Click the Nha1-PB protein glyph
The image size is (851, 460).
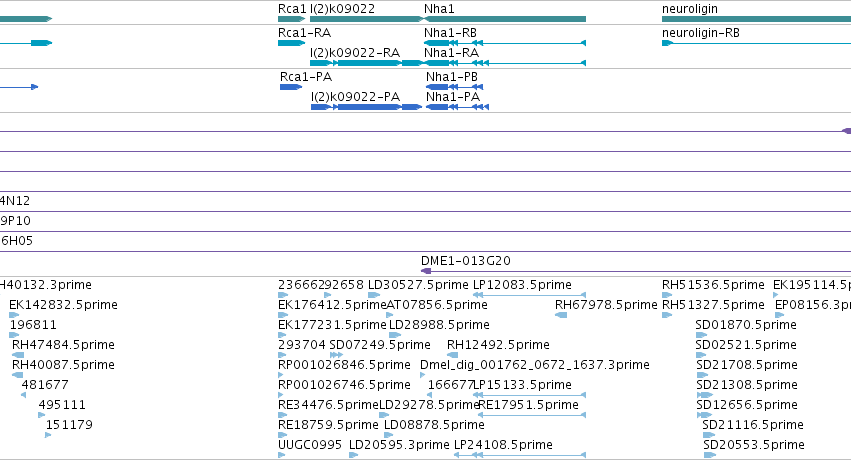pos(454,87)
